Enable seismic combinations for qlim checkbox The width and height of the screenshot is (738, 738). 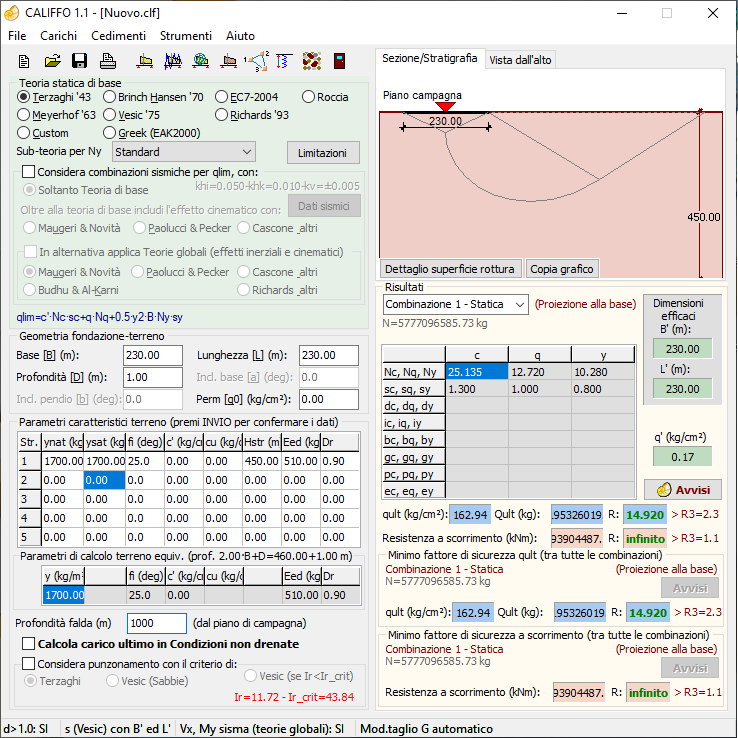tap(29, 172)
